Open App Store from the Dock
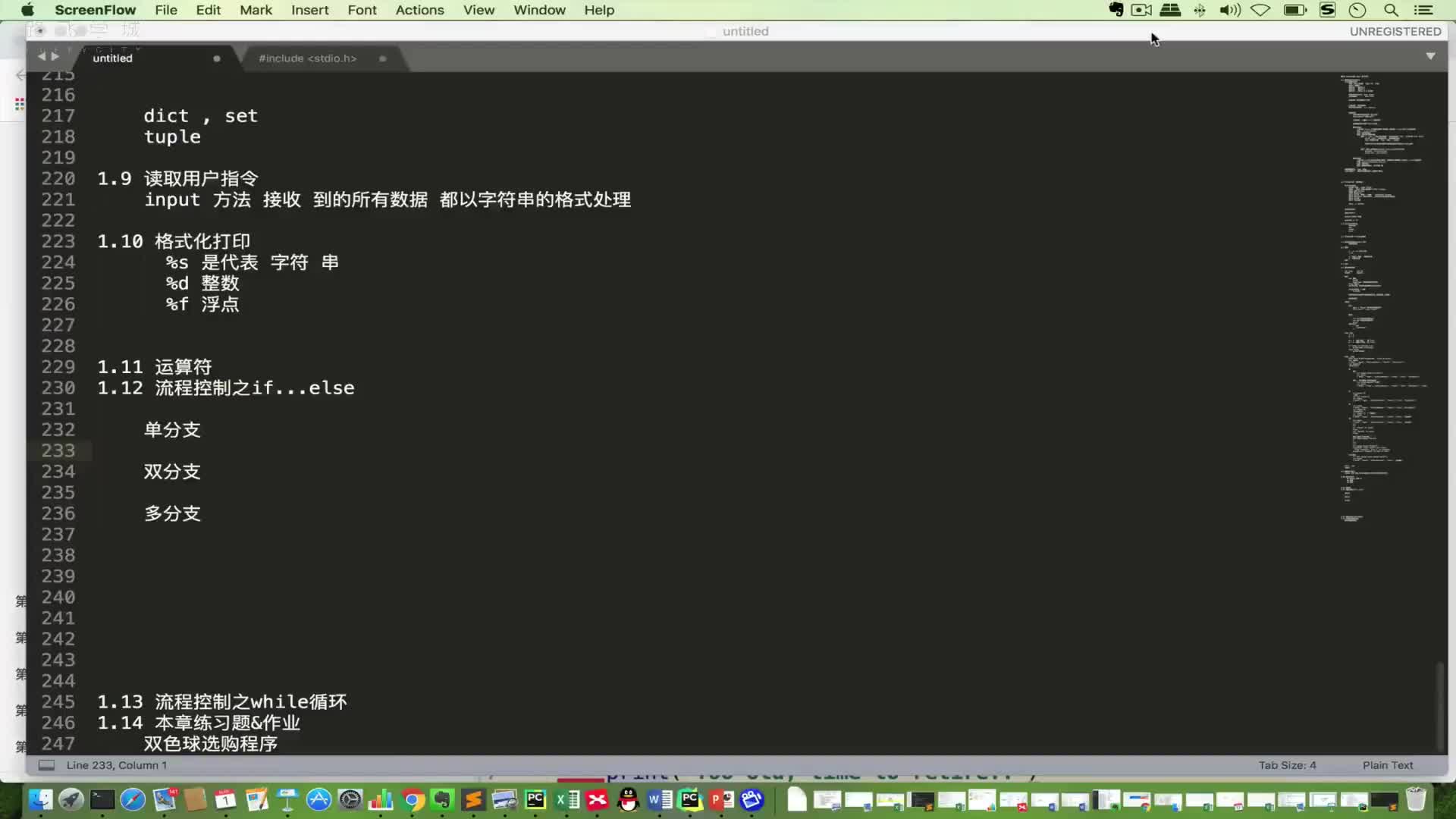Image resolution: width=1456 pixels, height=819 pixels. click(x=318, y=799)
